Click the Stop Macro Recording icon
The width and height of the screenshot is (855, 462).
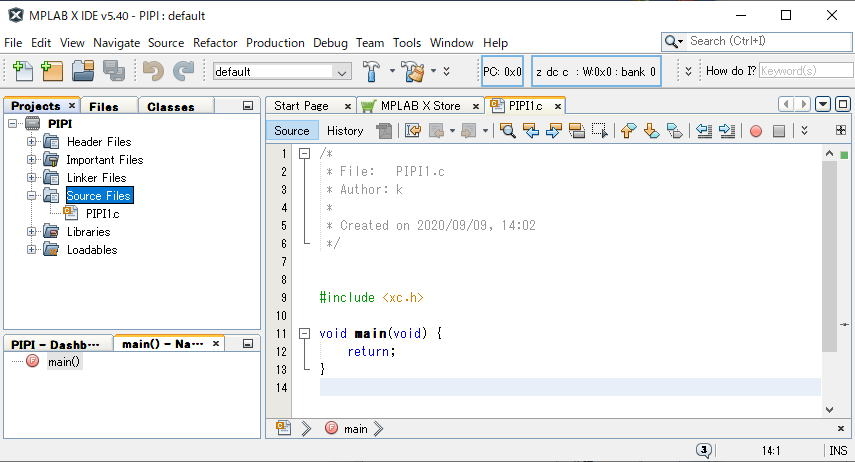coord(779,131)
